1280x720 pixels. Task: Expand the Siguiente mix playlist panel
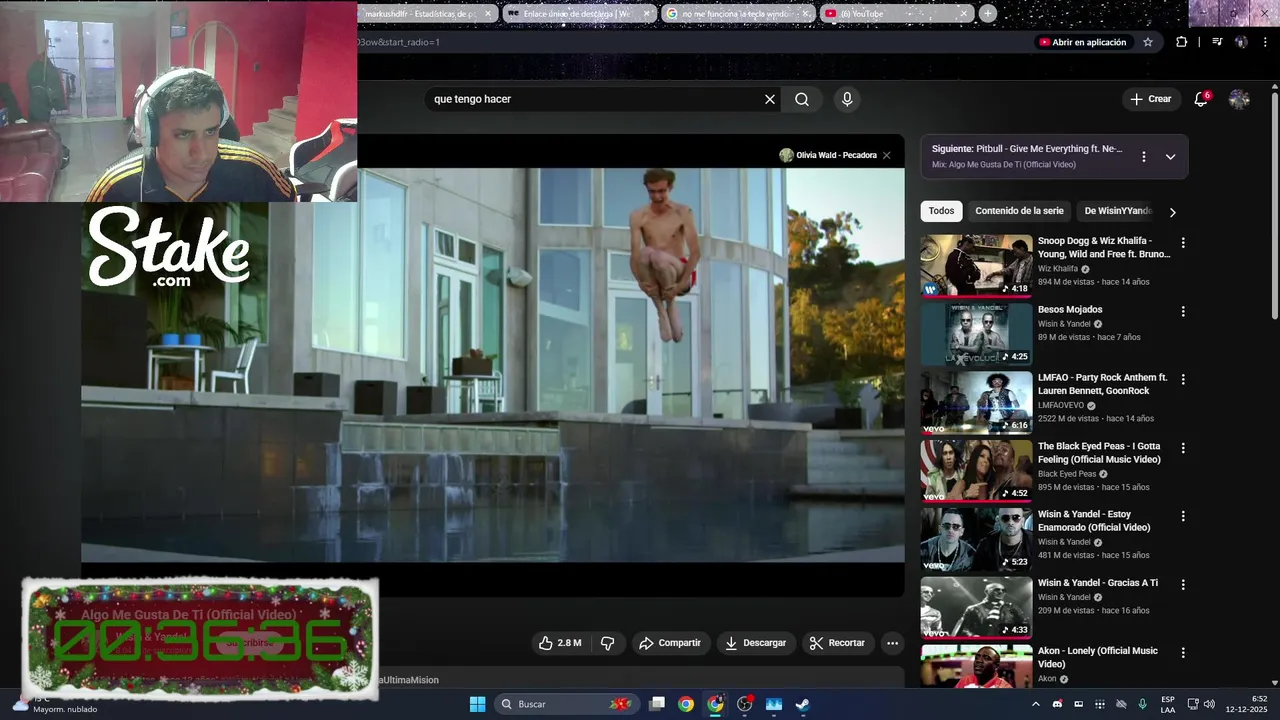[x=1170, y=157]
